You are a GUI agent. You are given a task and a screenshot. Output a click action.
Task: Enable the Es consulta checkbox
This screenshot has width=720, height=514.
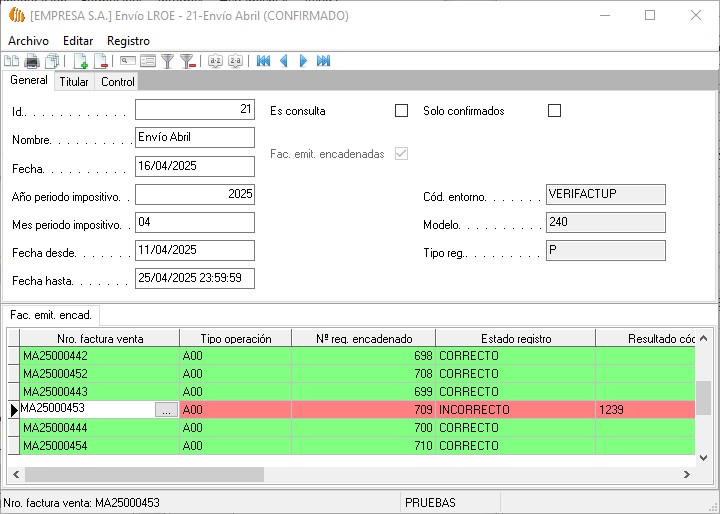pyautogui.click(x=402, y=111)
